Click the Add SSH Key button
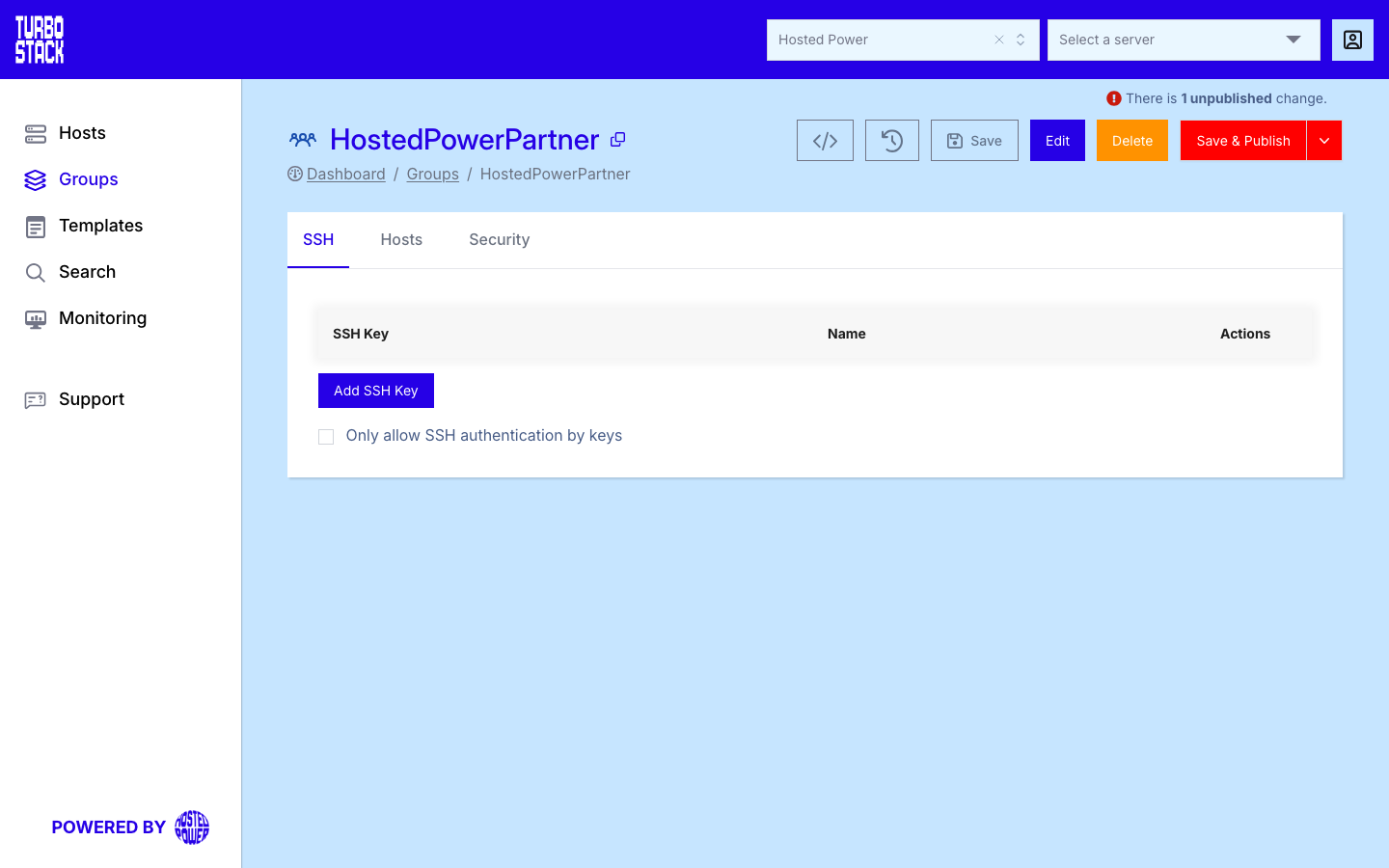This screenshot has width=1389, height=868. pyautogui.click(x=376, y=391)
